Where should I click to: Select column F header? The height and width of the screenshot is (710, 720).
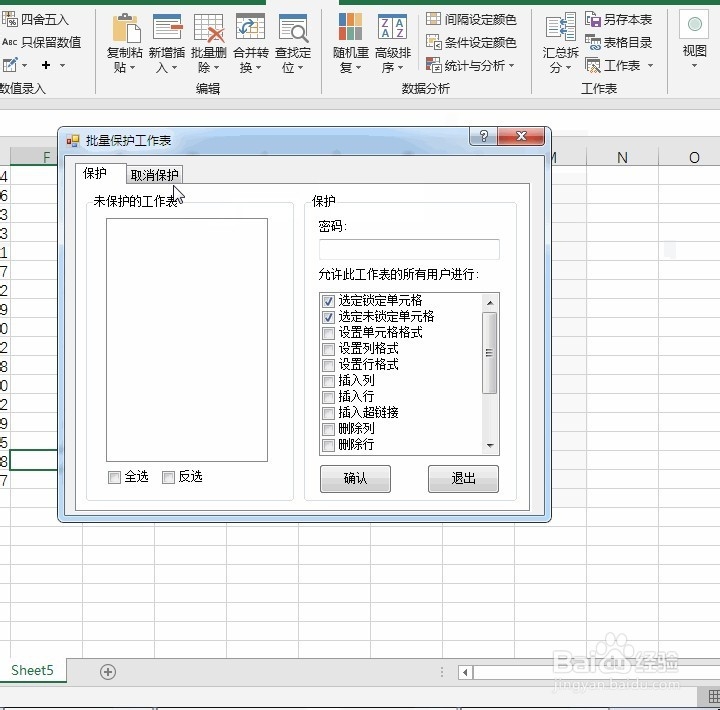click(34, 157)
